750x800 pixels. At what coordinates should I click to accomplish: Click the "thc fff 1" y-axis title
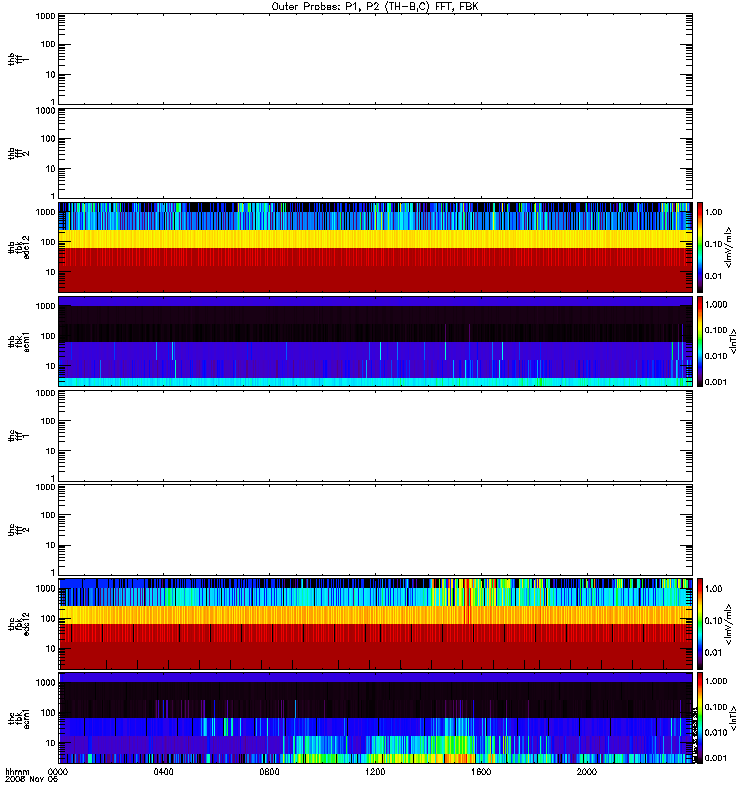18,436
